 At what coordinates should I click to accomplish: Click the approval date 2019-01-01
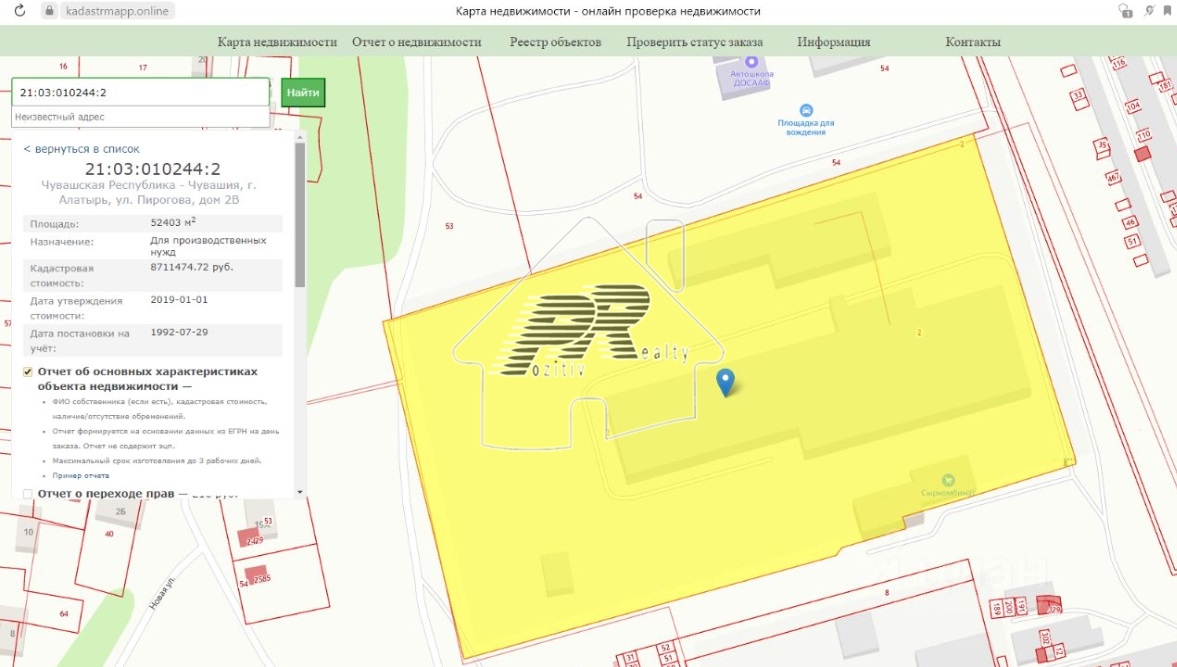pos(179,299)
